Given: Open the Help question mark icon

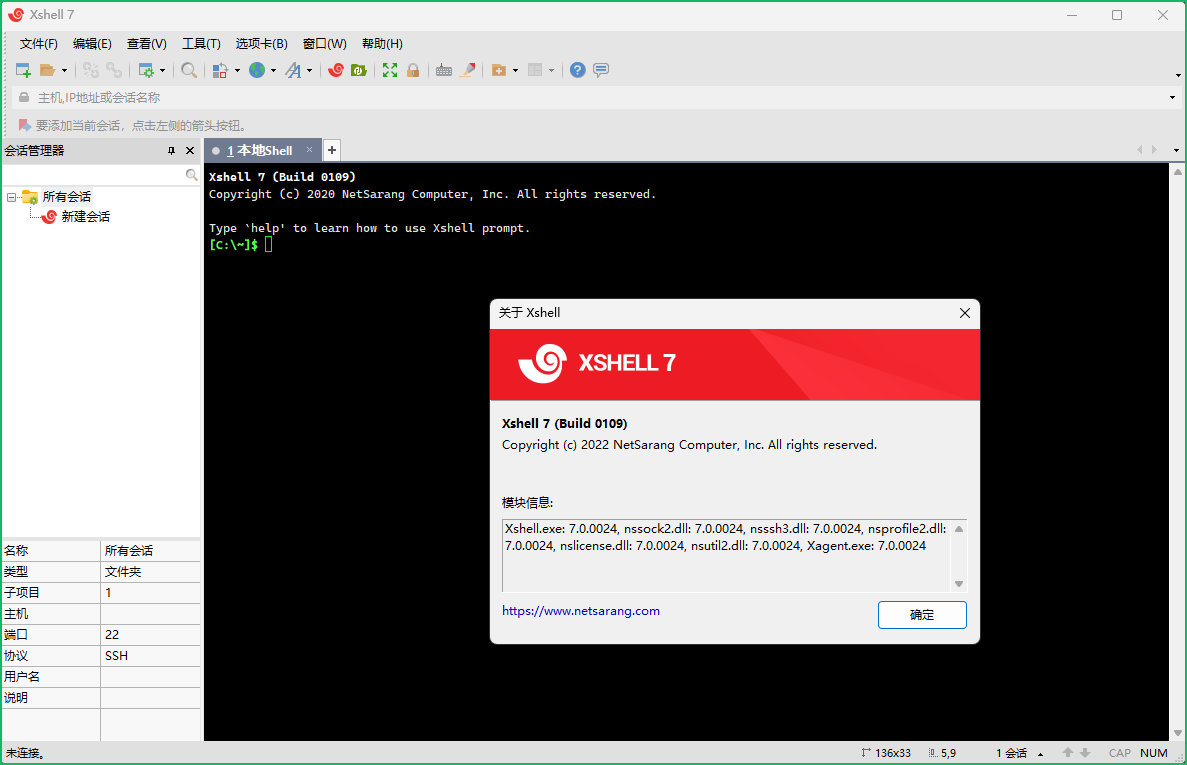Looking at the screenshot, I should click(577, 70).
